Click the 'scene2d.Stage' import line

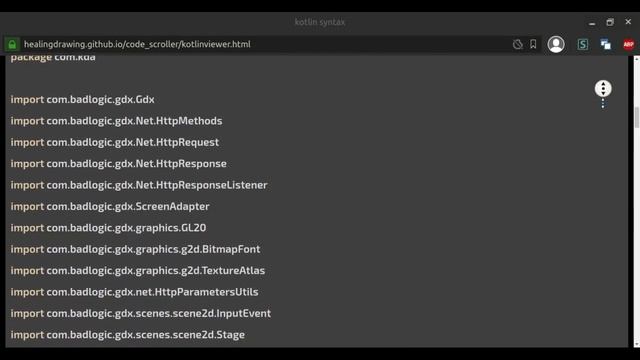point(128,335)
